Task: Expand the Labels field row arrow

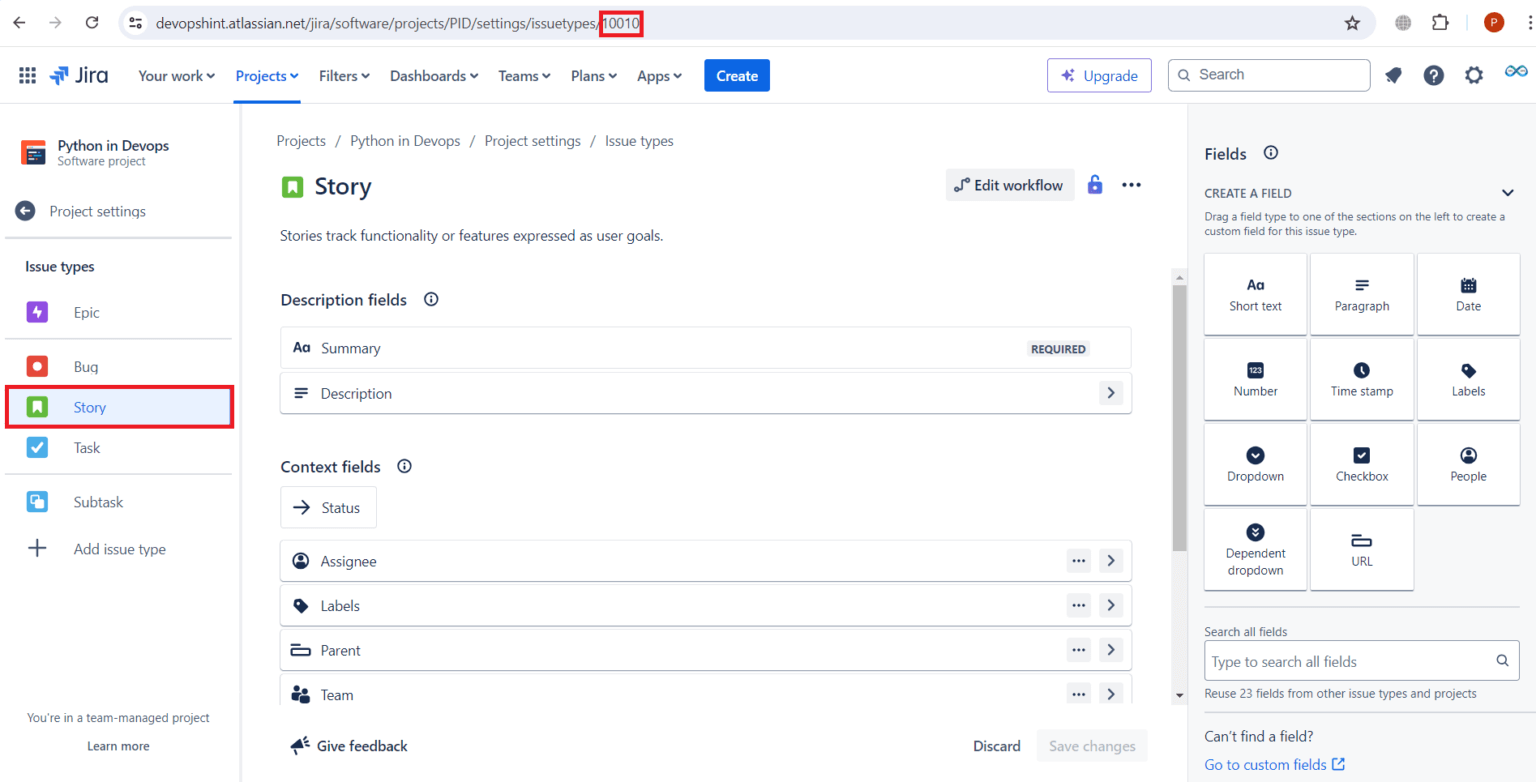Action: 1111,605
